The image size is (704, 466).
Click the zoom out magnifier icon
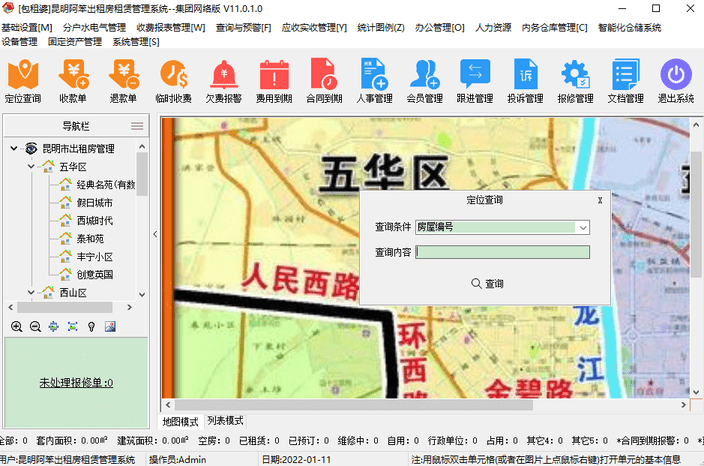click(35, 326)
